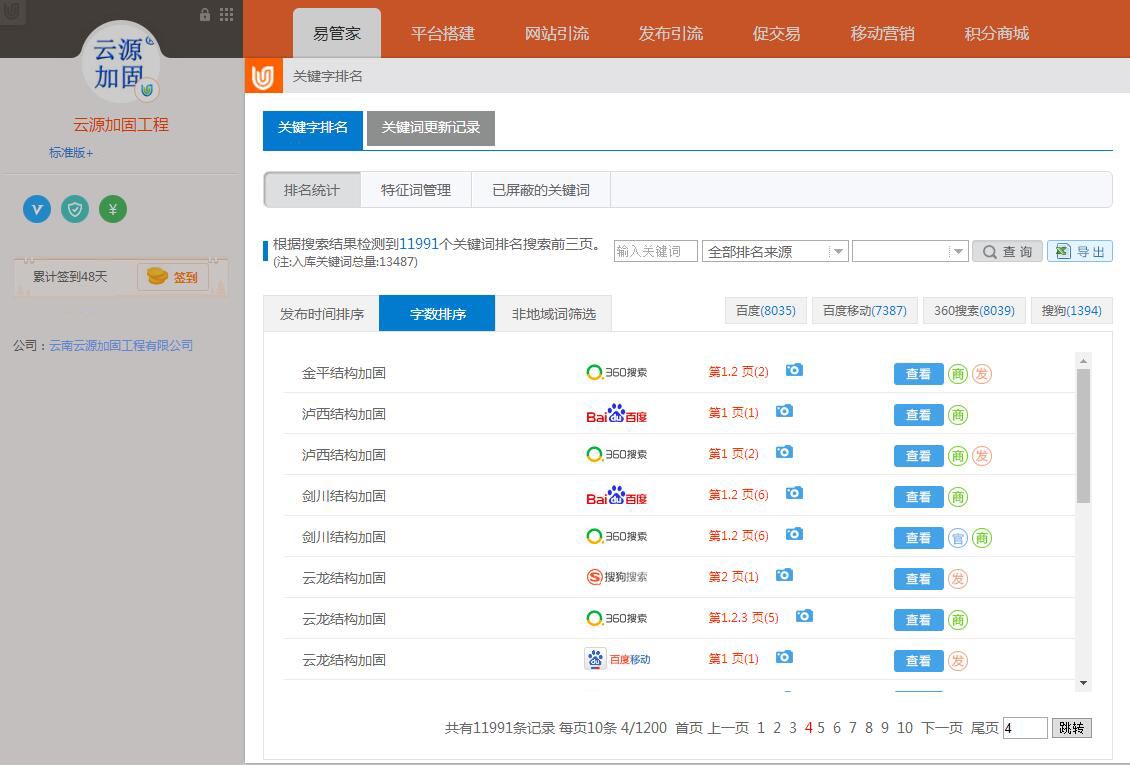
Task: Click the 发 icon in 云龙结构加固 搜狗搜索 row
Action: click(958, 579)
